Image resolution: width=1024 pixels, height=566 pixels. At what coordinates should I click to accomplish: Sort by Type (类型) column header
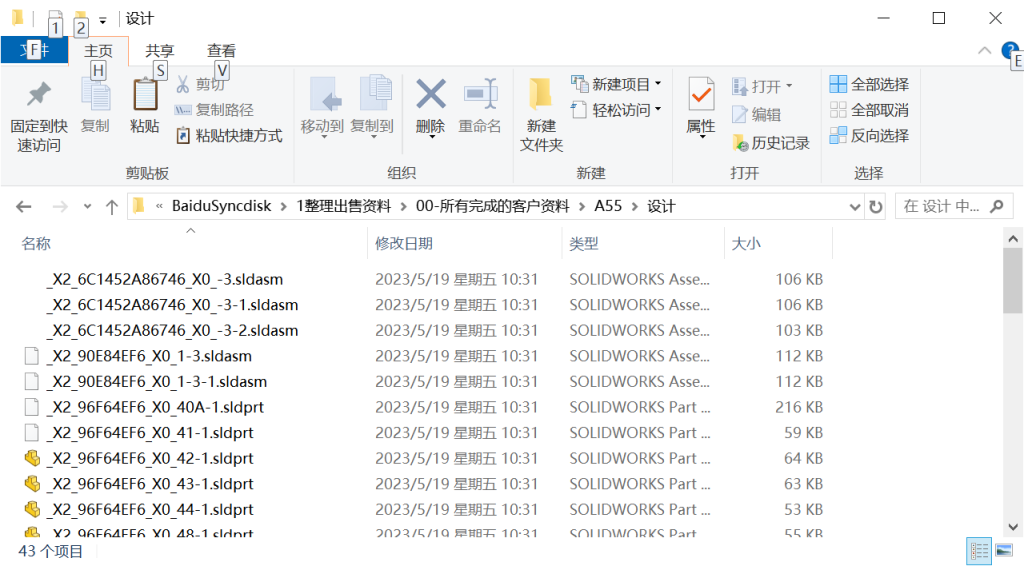point(583,244)
